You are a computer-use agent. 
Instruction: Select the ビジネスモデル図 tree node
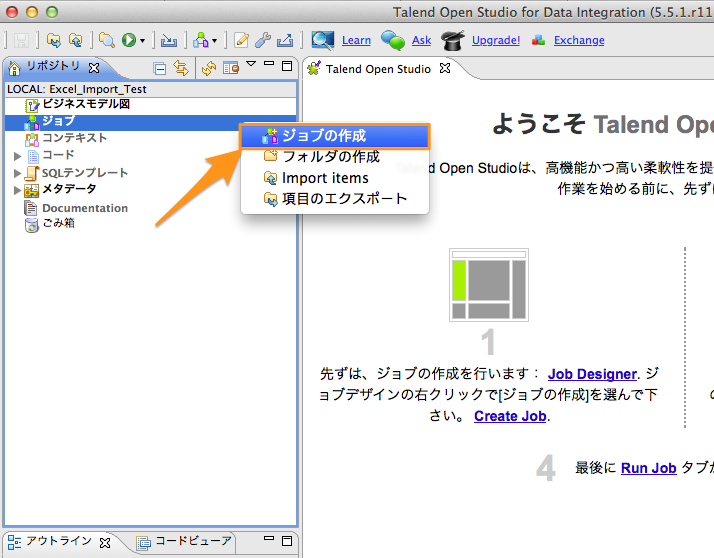tap(86, 104)
